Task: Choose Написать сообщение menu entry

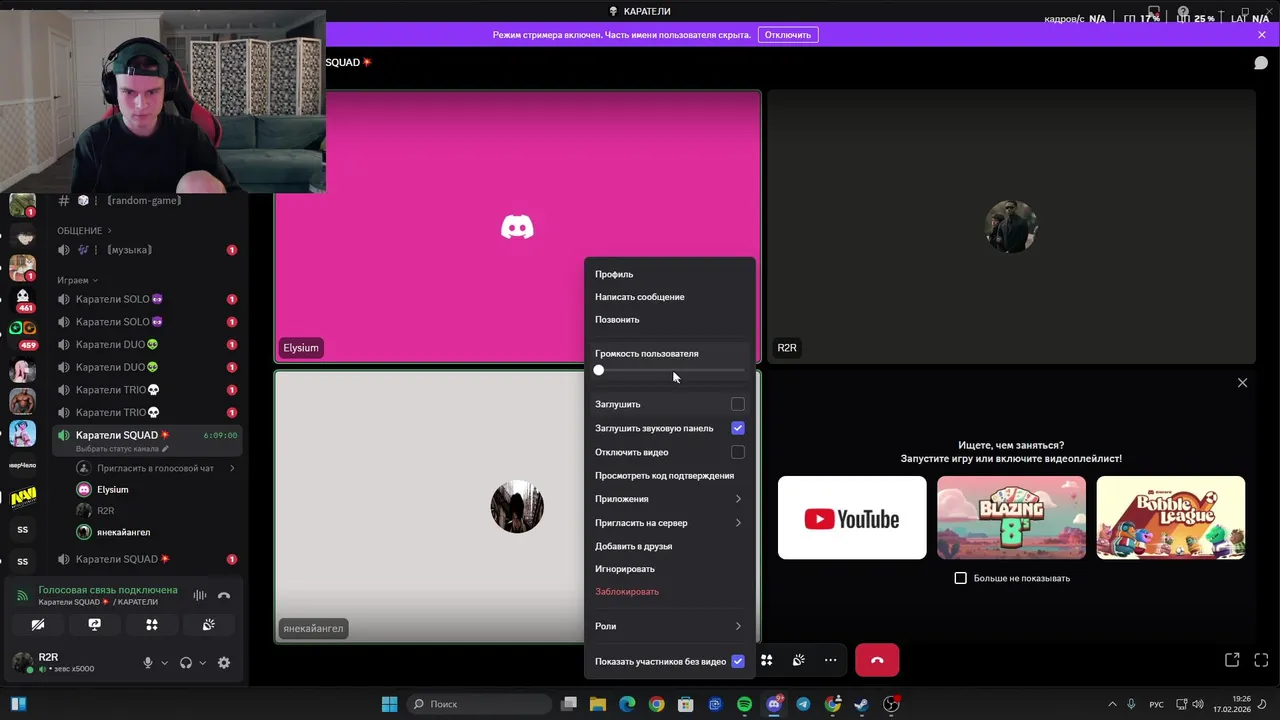Action: point(669,297)
